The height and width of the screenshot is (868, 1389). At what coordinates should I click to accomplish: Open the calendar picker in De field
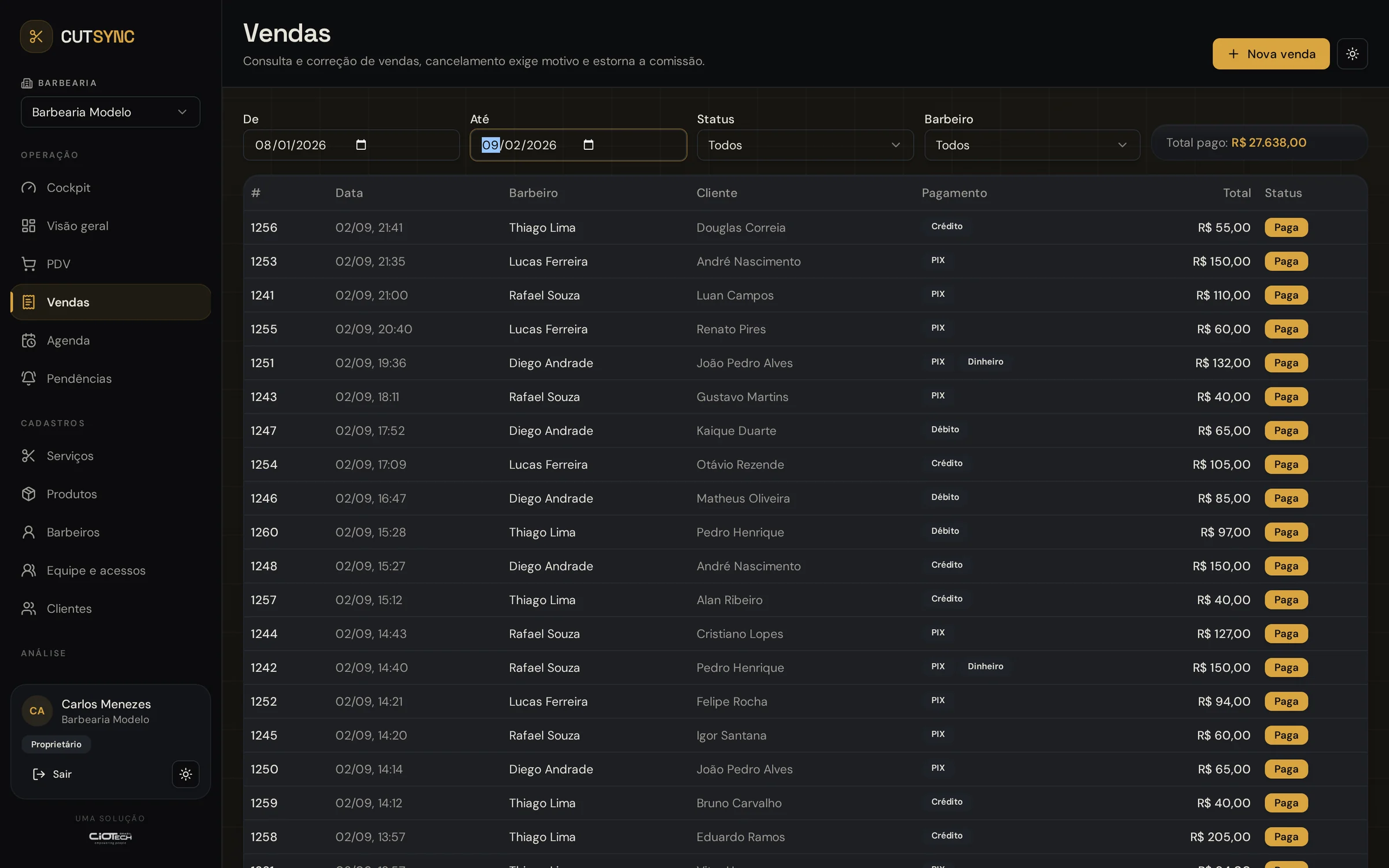361,145
